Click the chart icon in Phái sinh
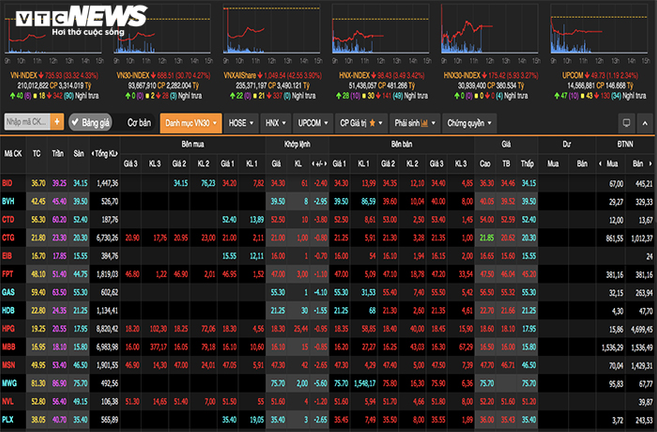This screenshot has height=432, width=657. tap(423, 122)
